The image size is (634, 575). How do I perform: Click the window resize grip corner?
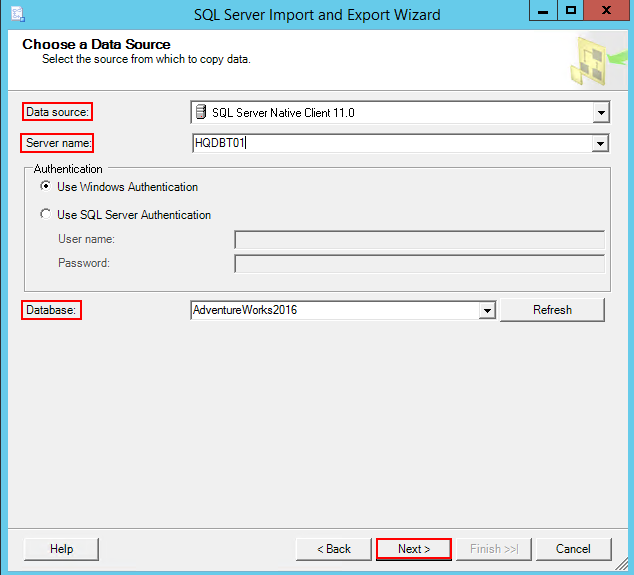pos(622,564)
